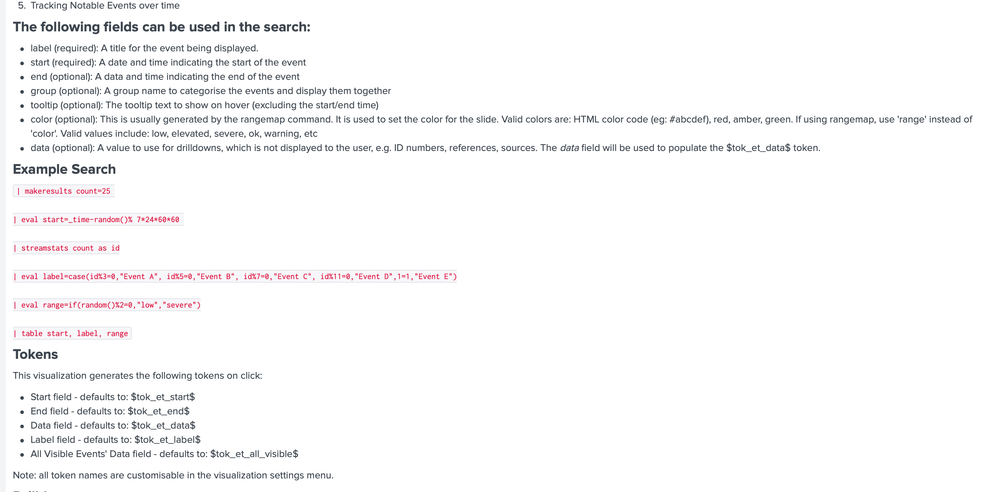Click the 'Tokens' section heading

pyautogui.click(x=35, y=354)
